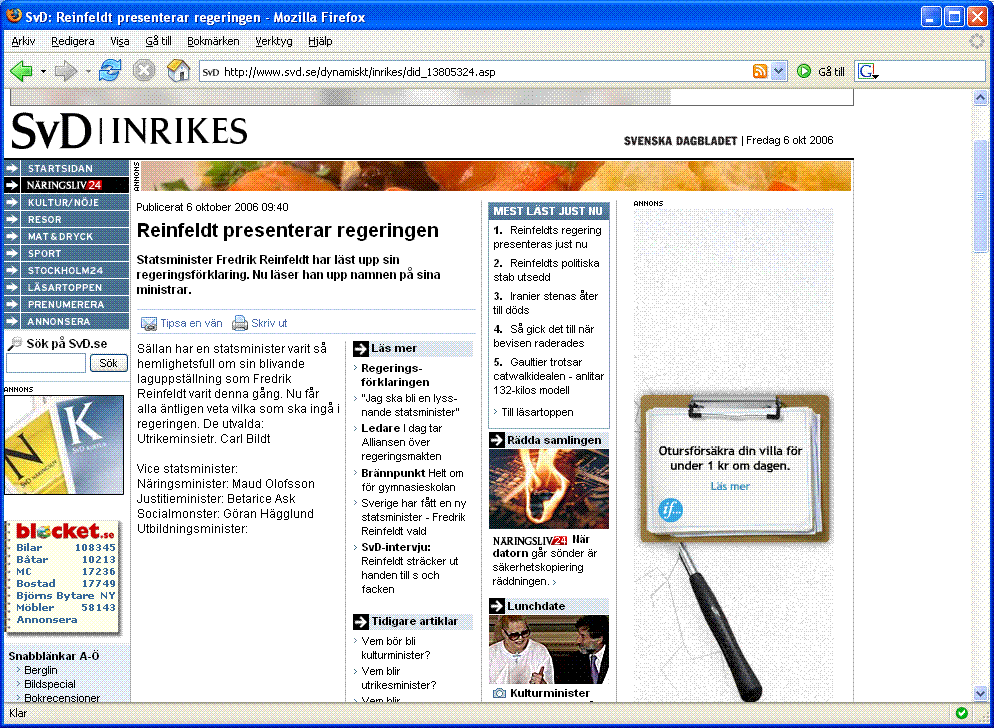Viewport: 994px width, 728px height.
Task: Click the arrow icon beside Rädda samlingen
Action: [496, 440]
